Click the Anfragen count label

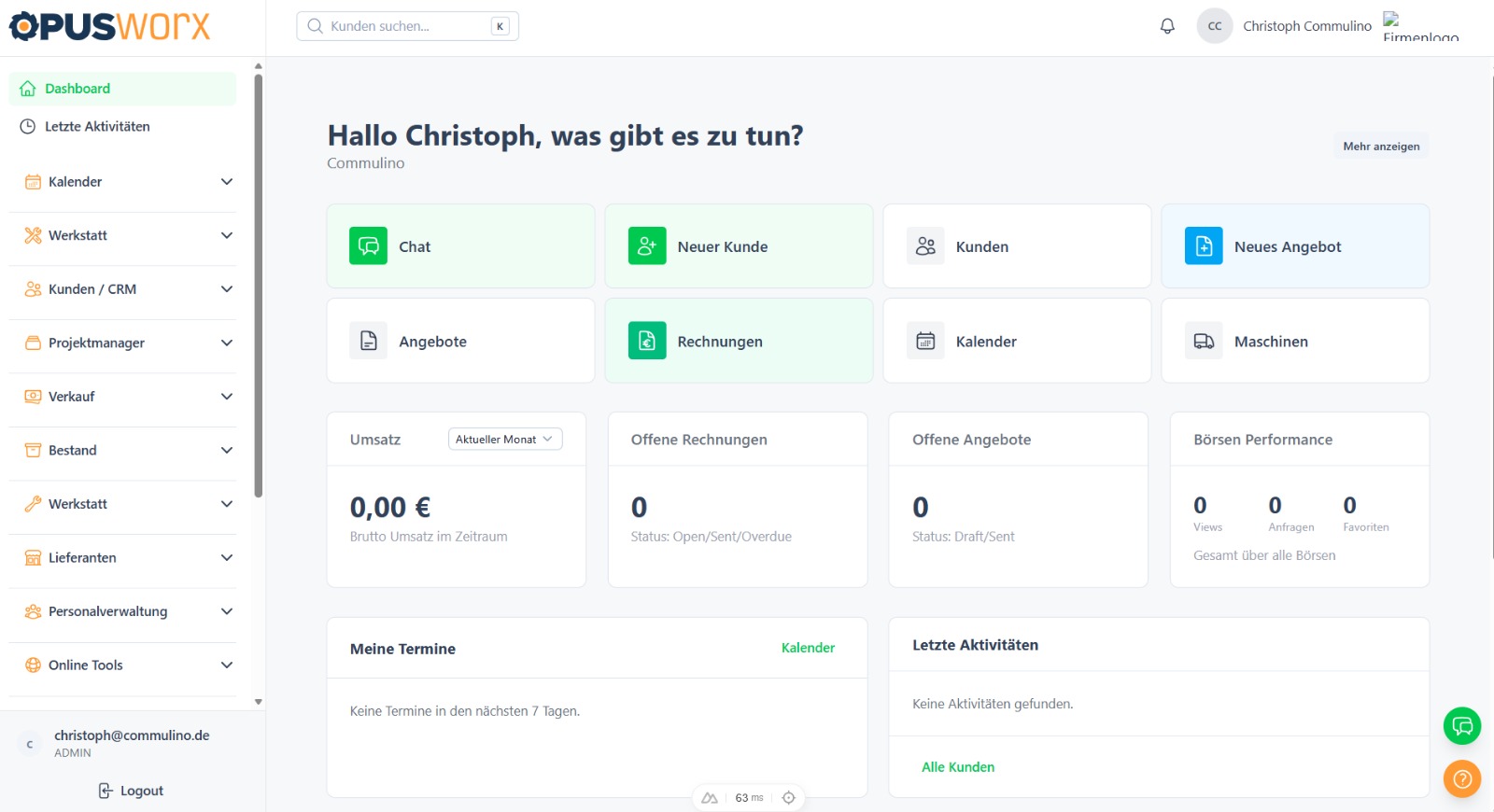pyautogui.click(x=1291, y=527)
